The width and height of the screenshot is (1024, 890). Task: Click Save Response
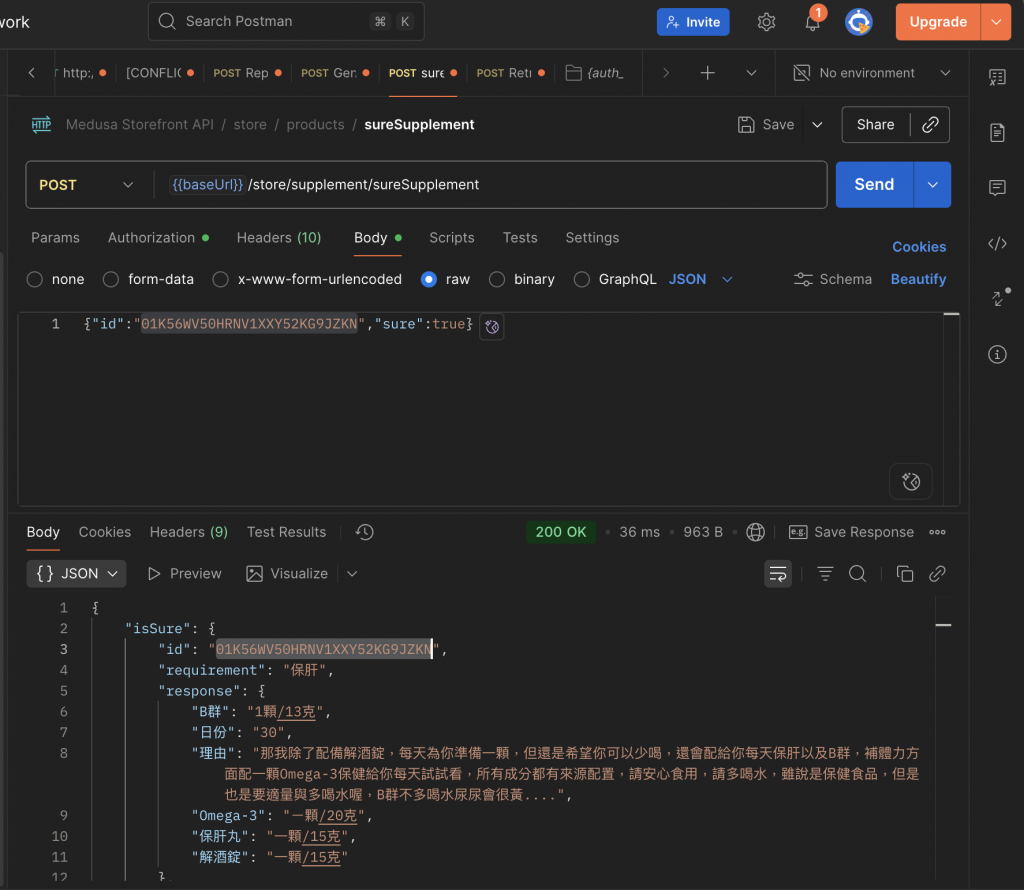click(x=851, y=532)
